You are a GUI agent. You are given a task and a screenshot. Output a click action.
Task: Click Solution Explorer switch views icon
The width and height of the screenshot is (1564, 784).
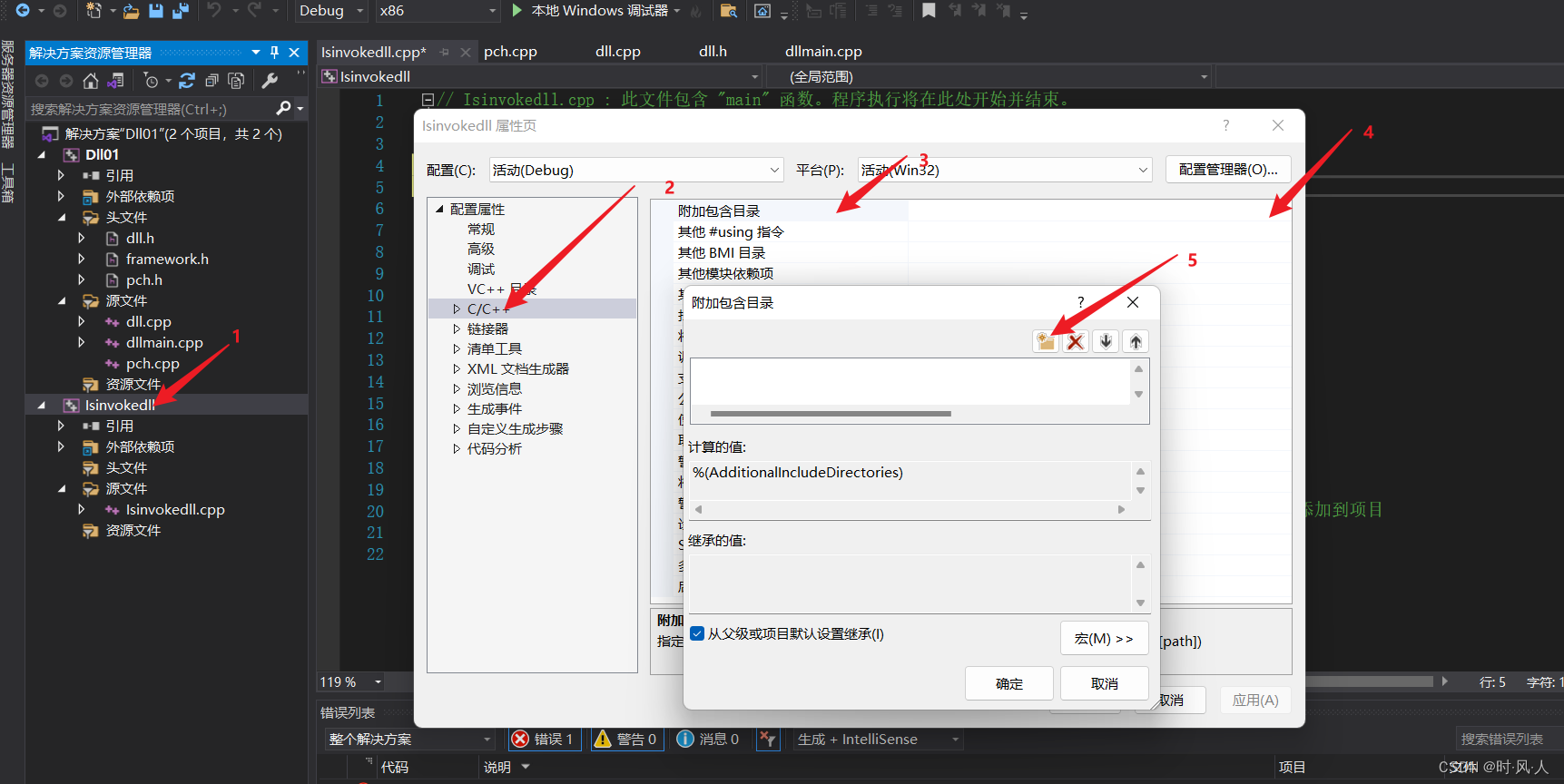point(115,81)
